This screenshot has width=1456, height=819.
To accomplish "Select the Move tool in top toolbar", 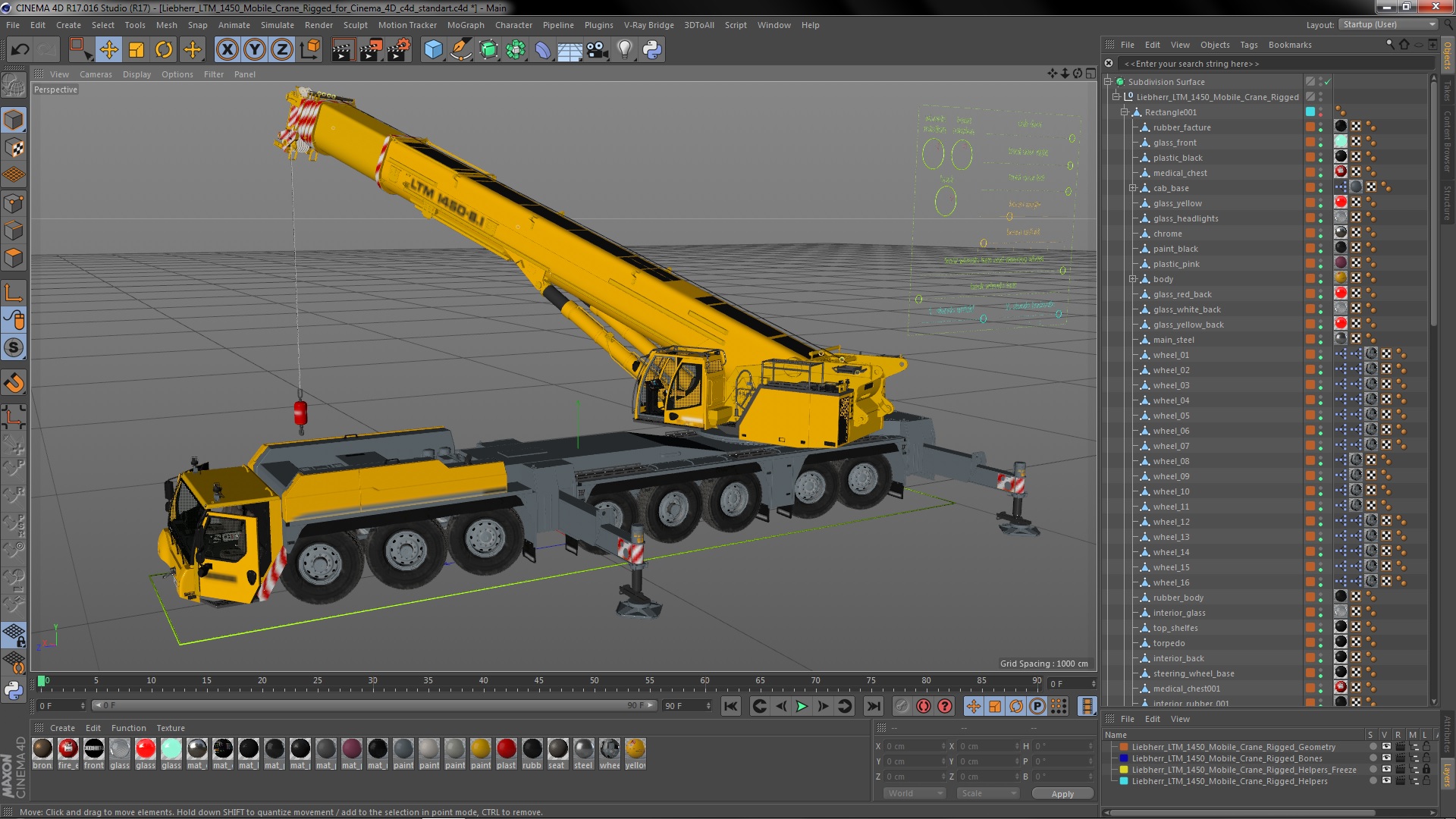I will click(x=108, y=50).
